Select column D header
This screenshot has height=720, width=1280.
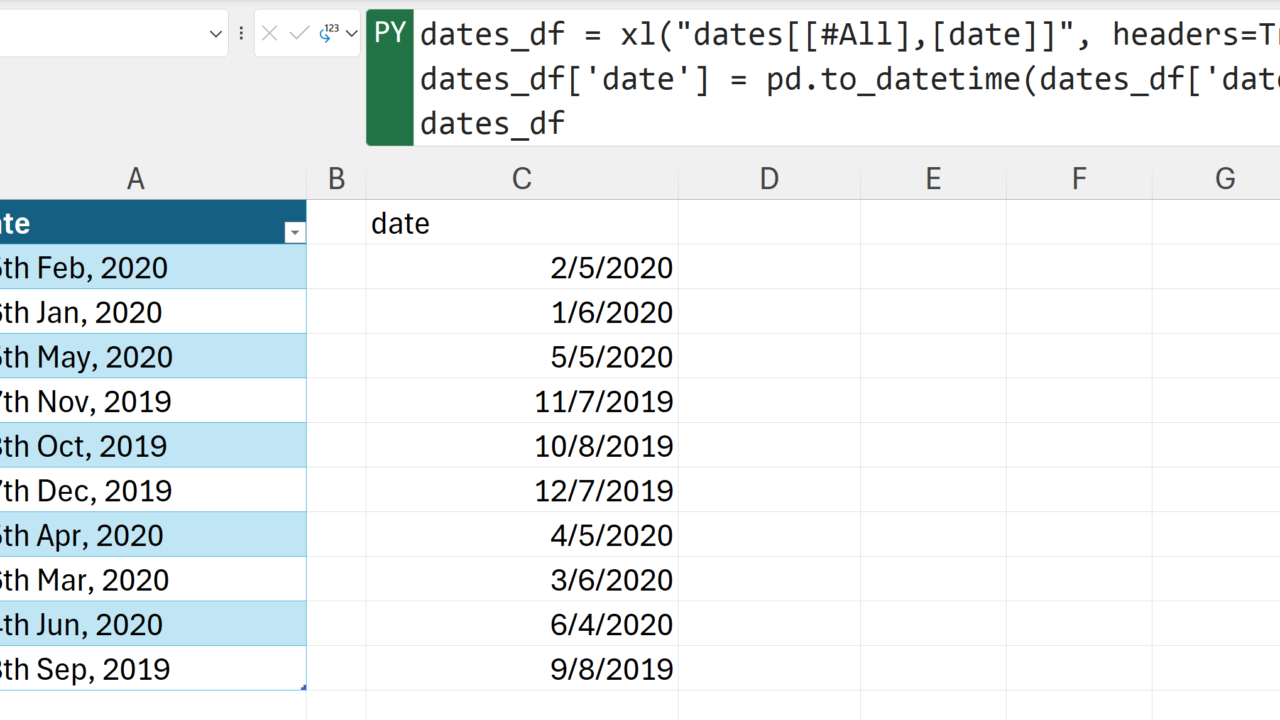point(769,179)
